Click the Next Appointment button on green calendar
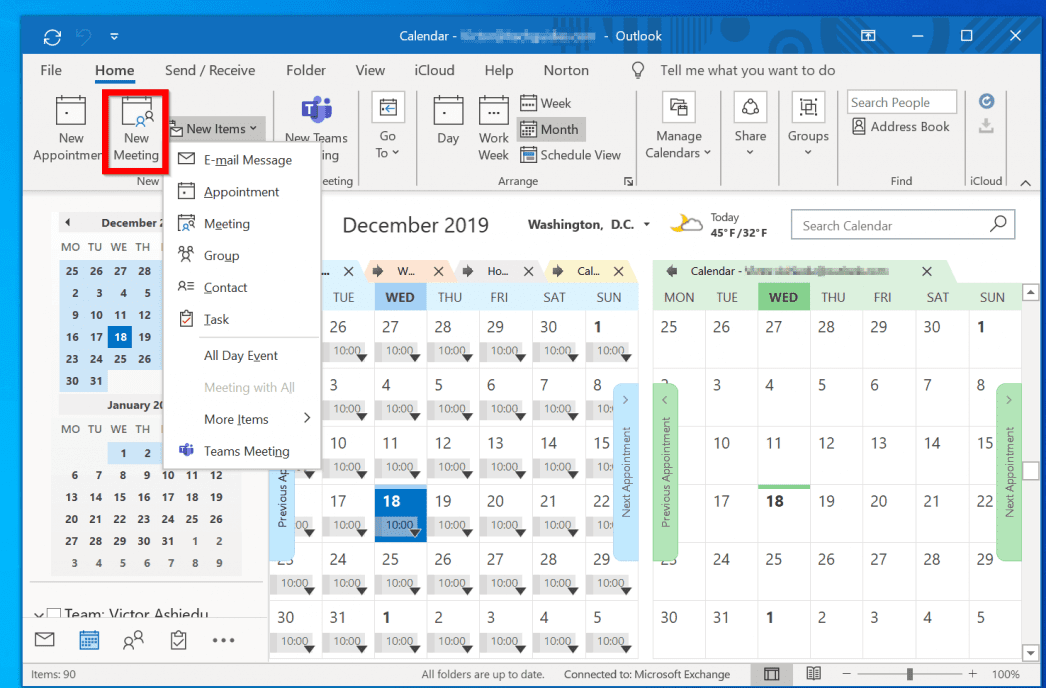The height and width of the screenshot is (688, 1046). (1008, 470)
